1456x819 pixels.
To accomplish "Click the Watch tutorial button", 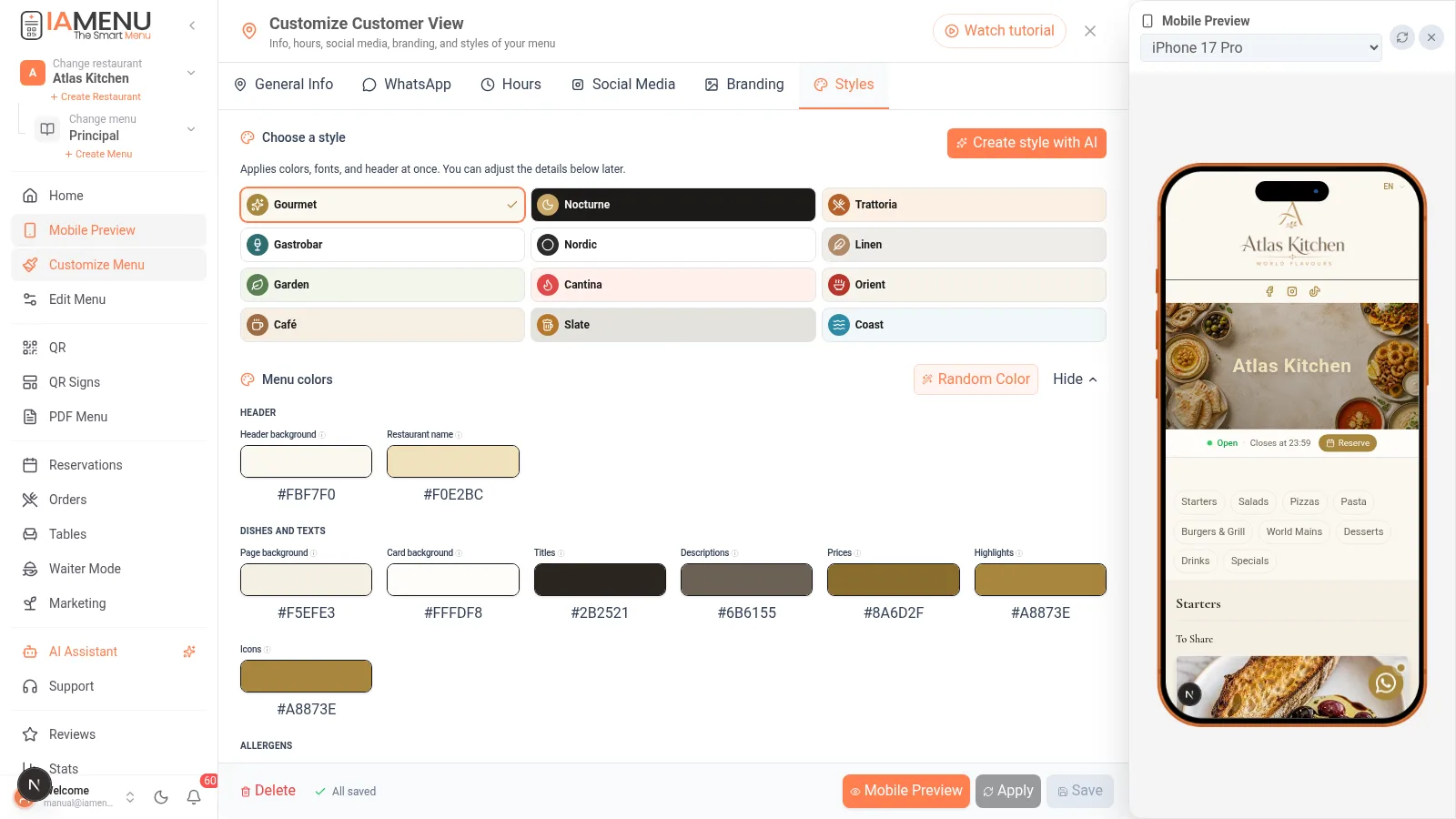I will click(x=999, y=31).
